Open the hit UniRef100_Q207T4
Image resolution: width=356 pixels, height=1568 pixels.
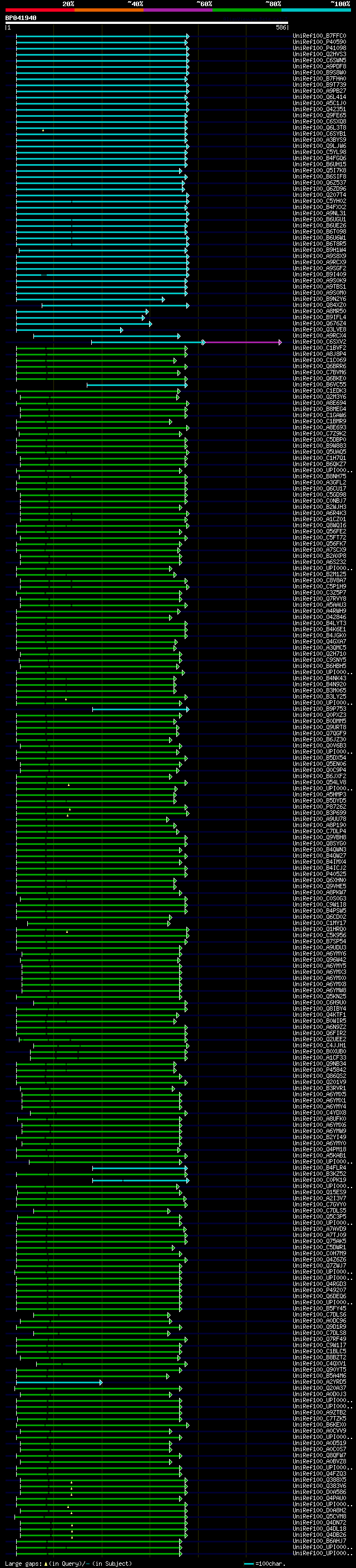[319, 195]
